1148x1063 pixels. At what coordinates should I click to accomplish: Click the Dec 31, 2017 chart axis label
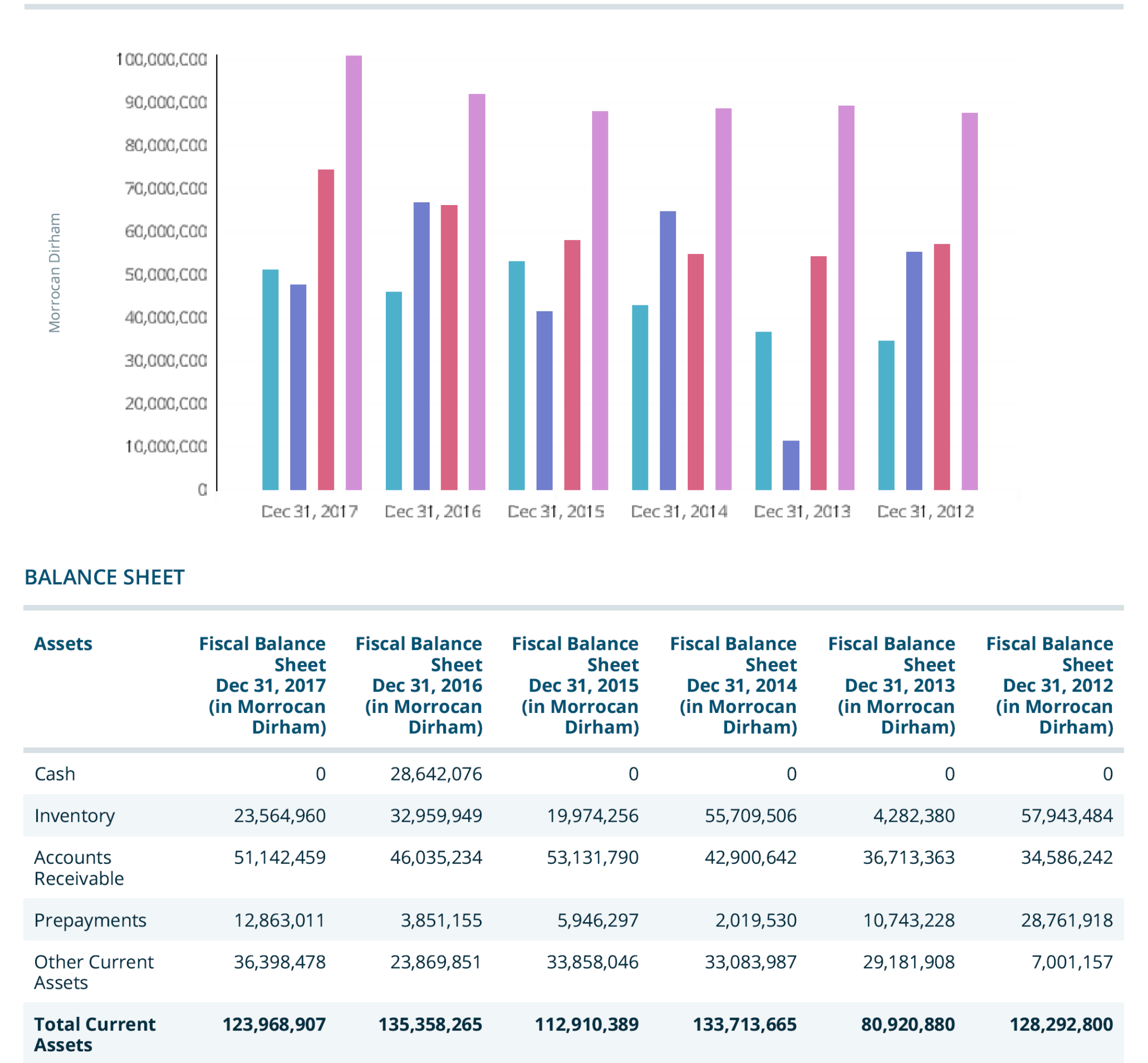click(309, 512)
